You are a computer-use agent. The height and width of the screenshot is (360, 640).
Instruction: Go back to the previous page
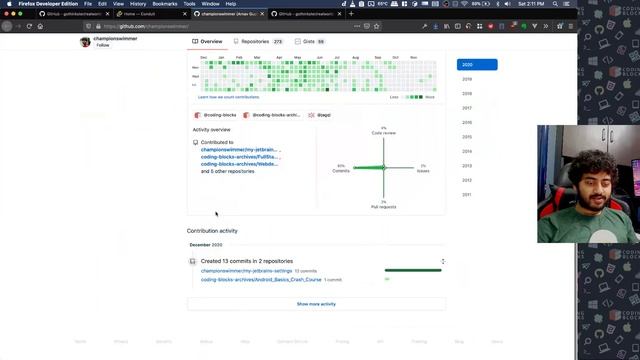click(7, 26)
